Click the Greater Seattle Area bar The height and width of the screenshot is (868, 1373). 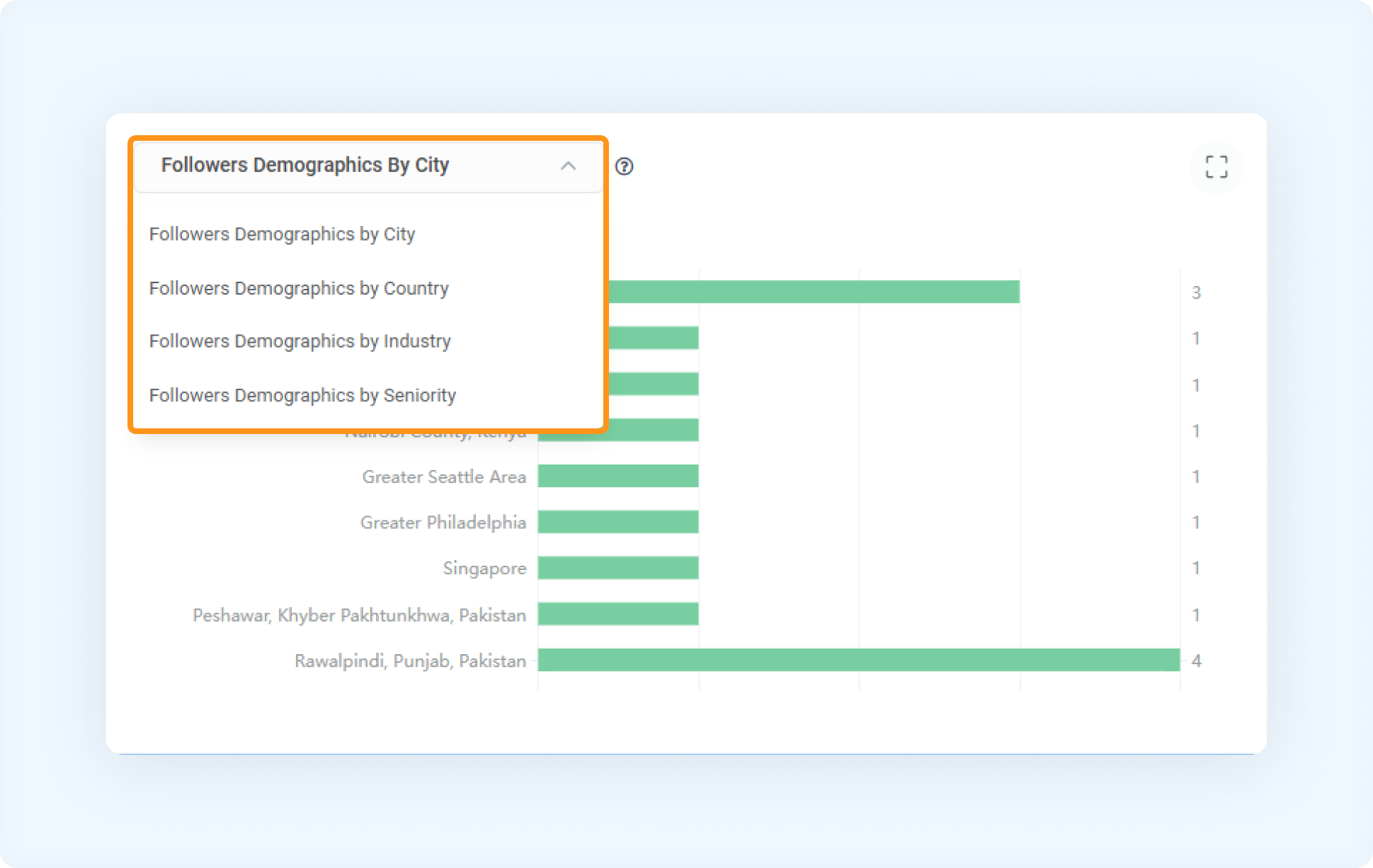pyautogui.click(x=618, y=476)
